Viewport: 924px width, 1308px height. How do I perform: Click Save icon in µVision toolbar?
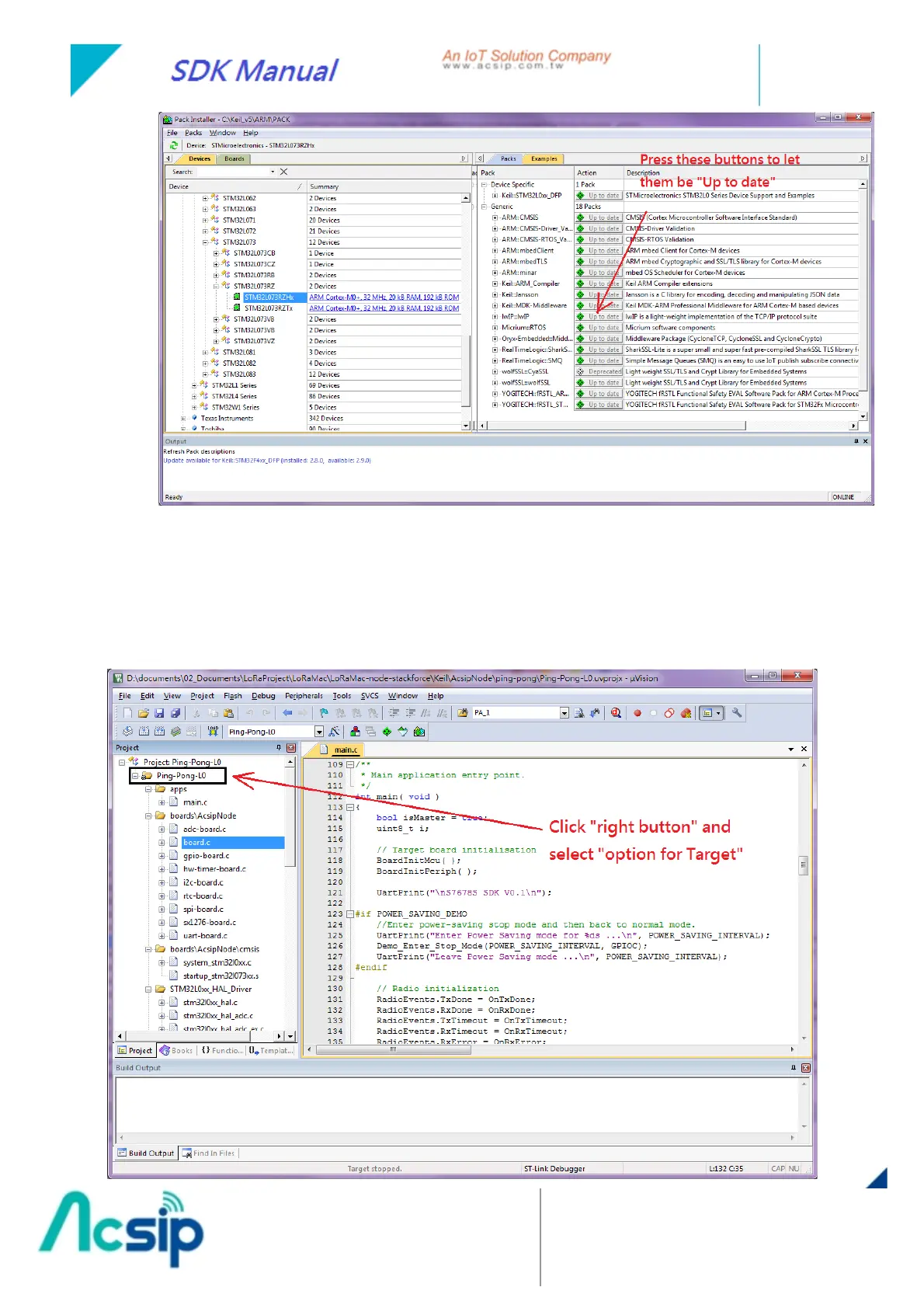pos(159,712)
